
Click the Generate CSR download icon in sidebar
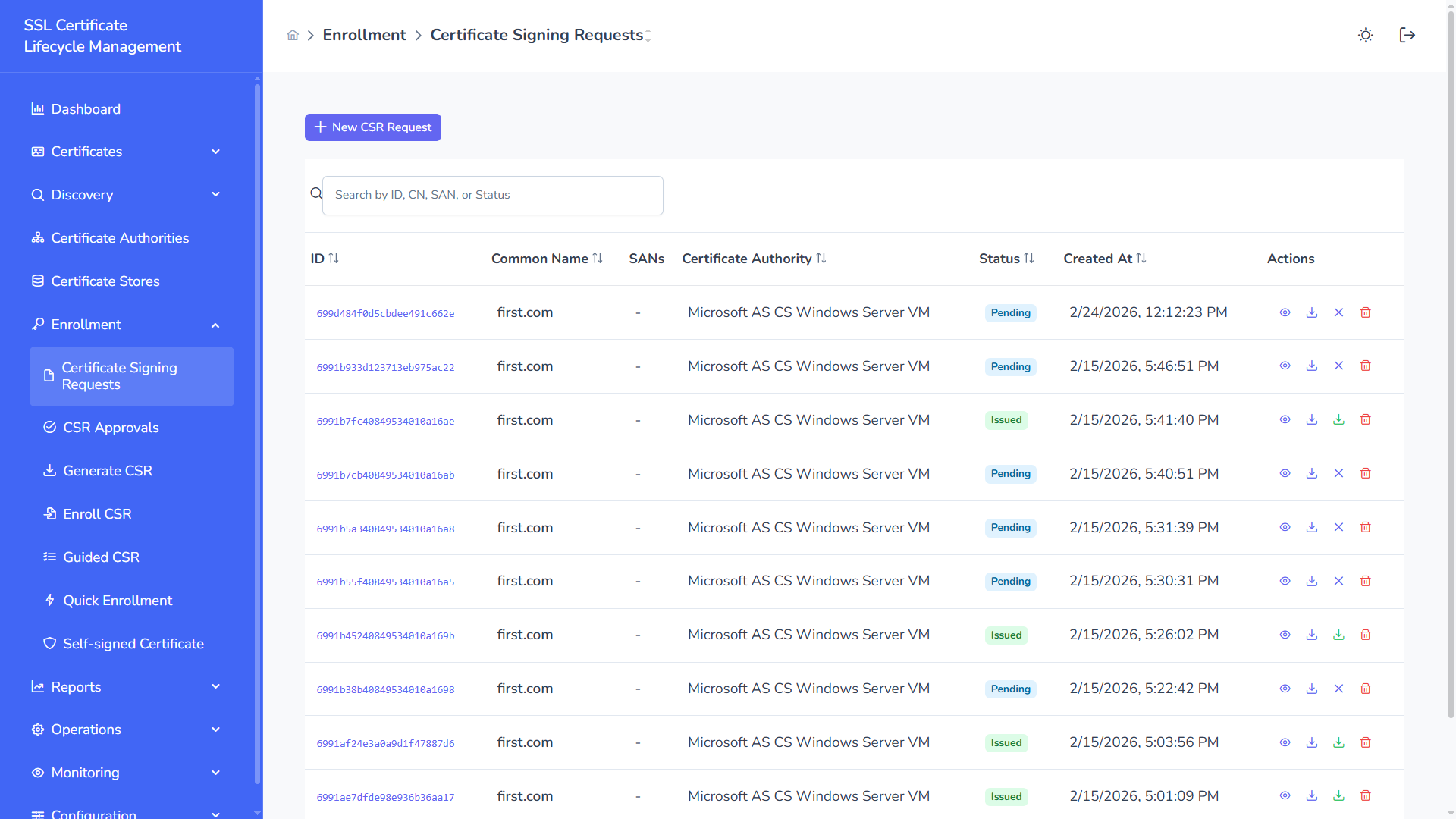pos(50,470)
